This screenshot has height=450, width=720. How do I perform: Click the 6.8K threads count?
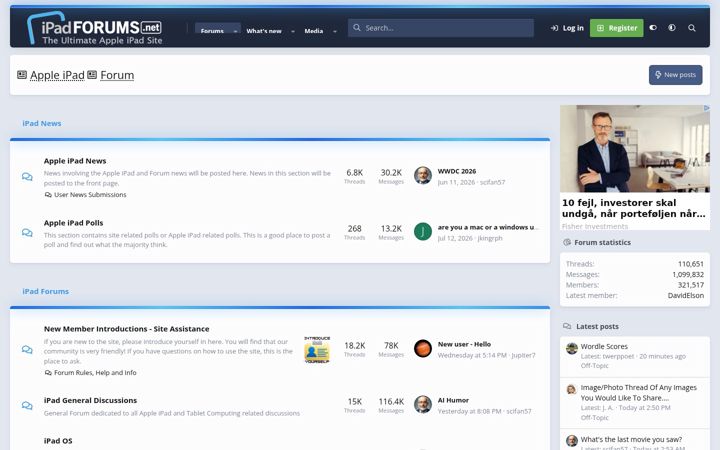click(x=354, y=173)
